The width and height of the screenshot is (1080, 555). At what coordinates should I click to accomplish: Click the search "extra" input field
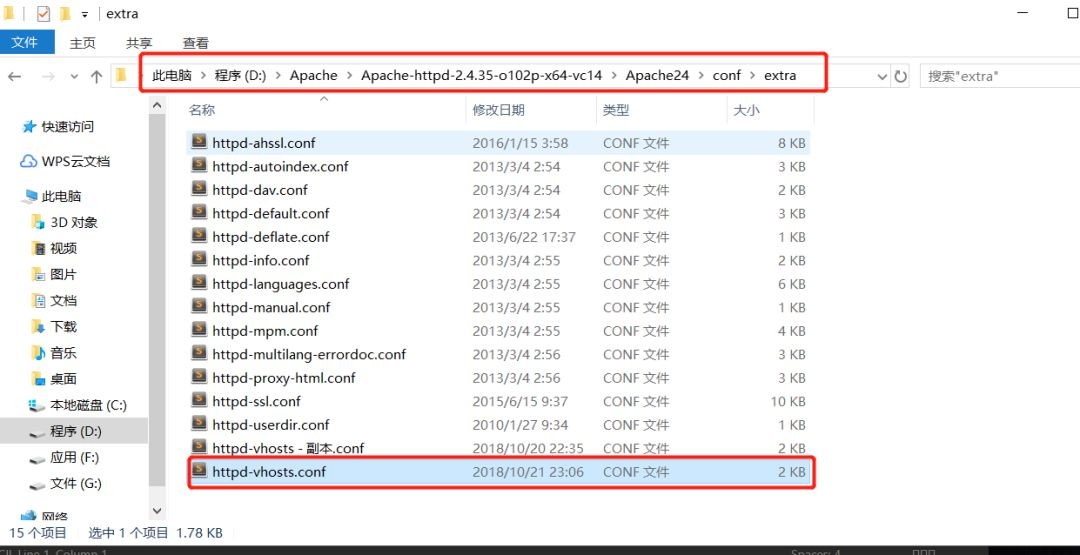tap(999, 76)
